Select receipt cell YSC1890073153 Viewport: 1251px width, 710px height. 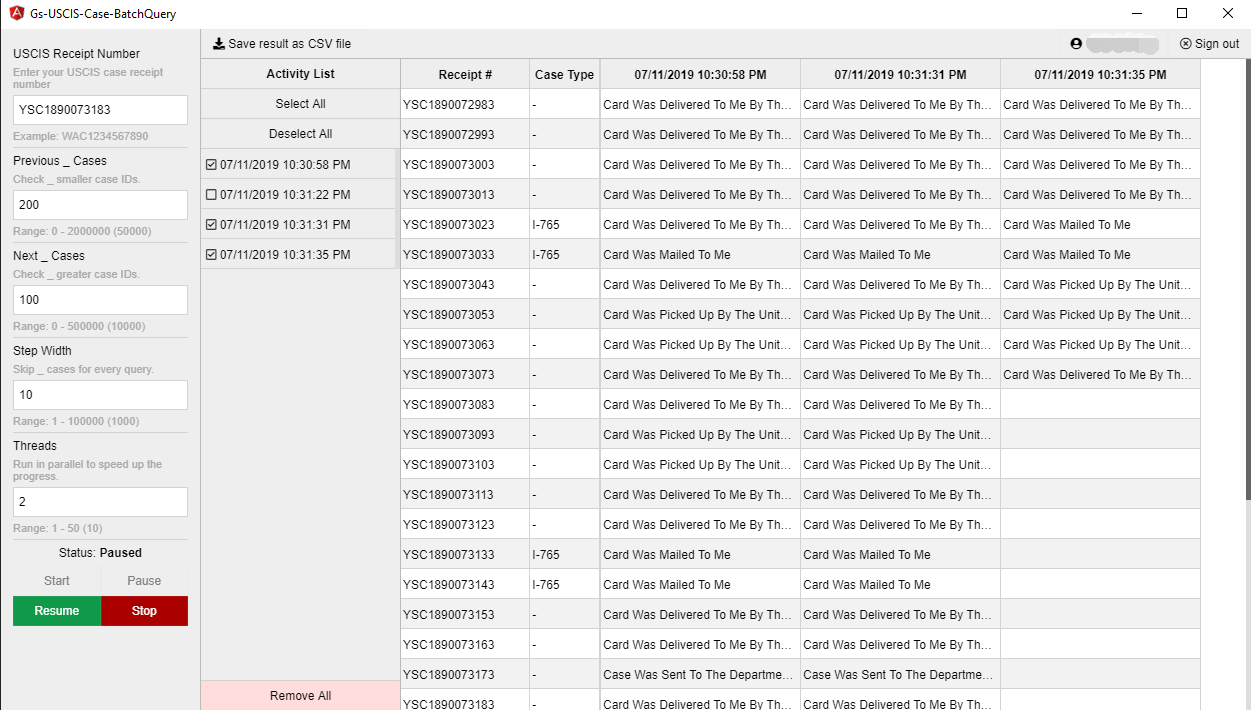click(465, 615)
